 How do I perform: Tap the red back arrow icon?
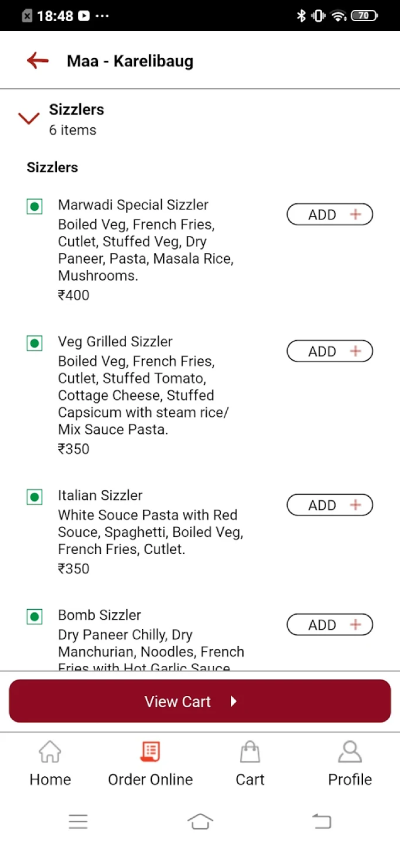[38, 61]
